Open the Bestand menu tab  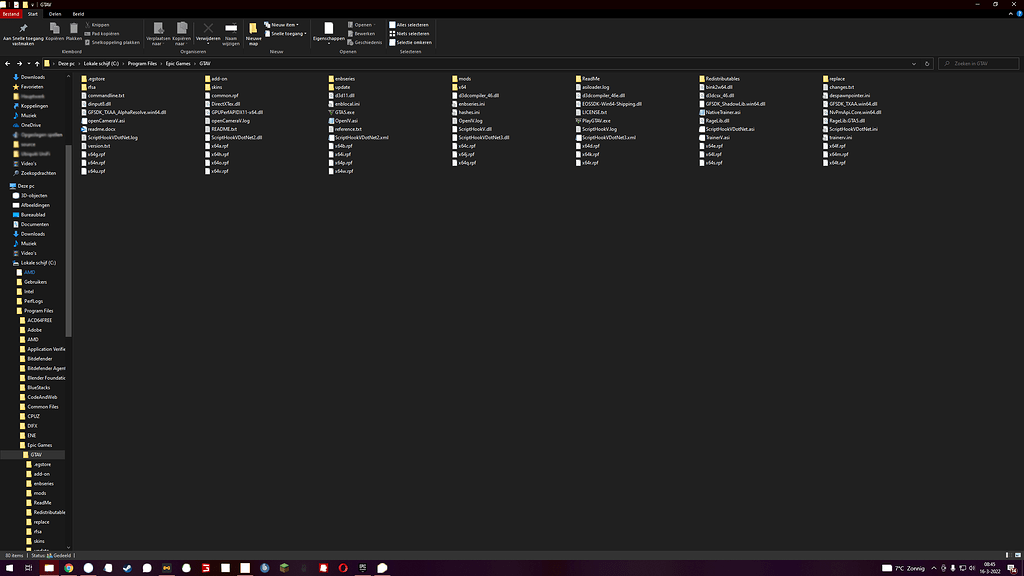point(11,14)
